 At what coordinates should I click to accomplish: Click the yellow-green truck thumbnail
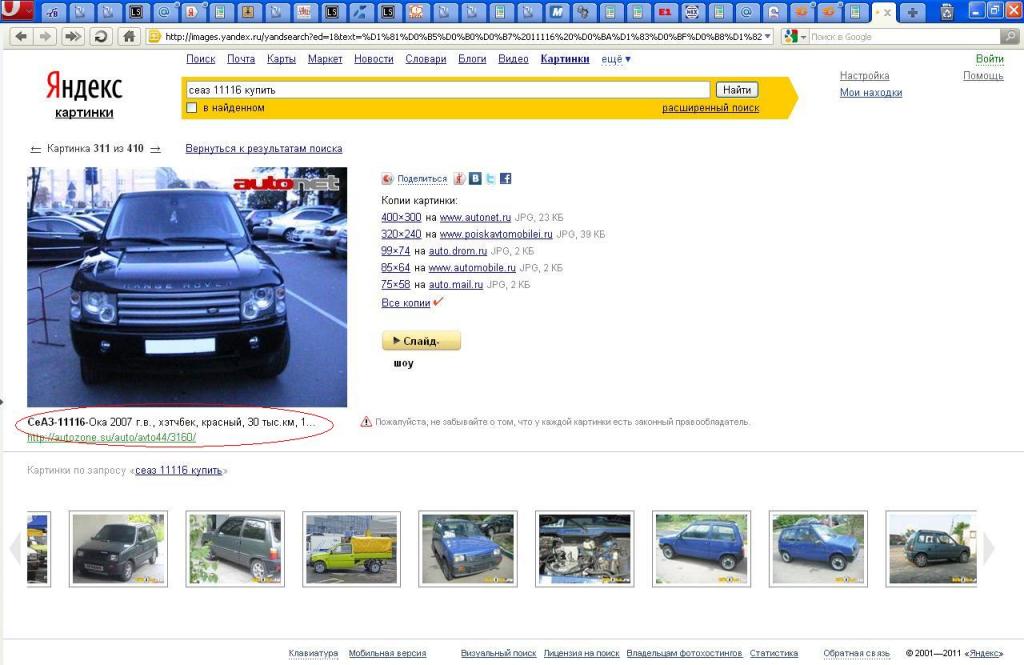coord(351,548)
